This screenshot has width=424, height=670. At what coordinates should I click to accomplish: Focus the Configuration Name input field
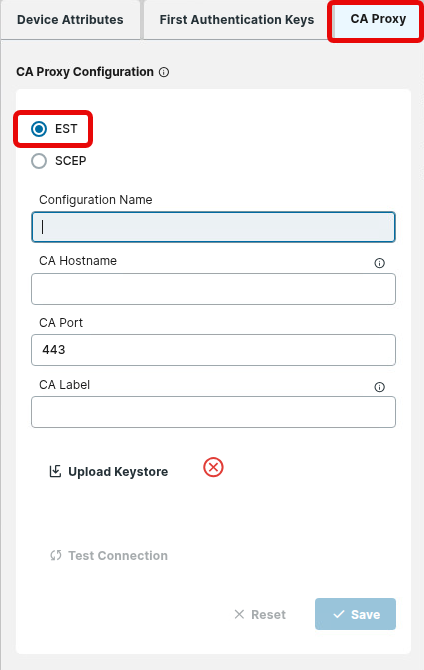coord(213,227)
